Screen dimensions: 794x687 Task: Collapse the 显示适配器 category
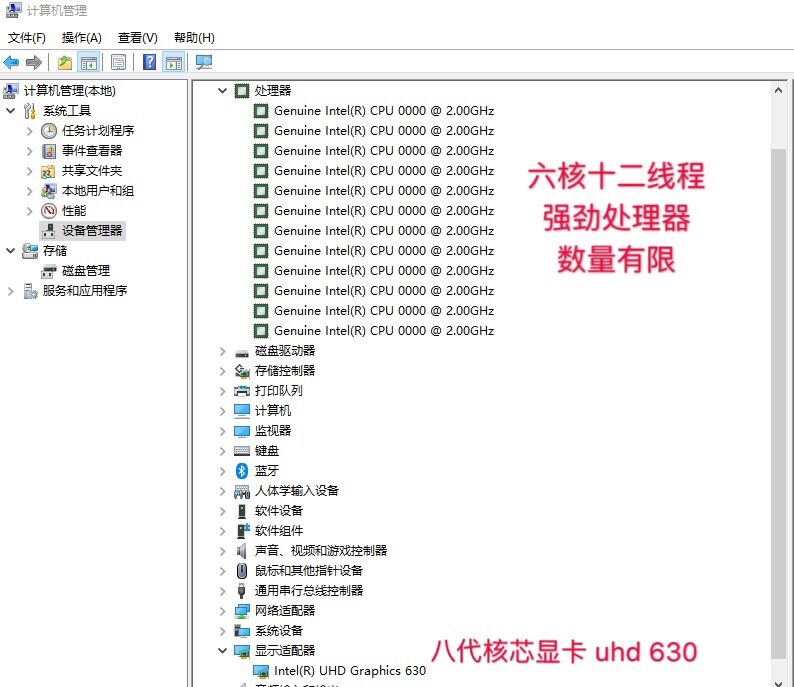222,651
